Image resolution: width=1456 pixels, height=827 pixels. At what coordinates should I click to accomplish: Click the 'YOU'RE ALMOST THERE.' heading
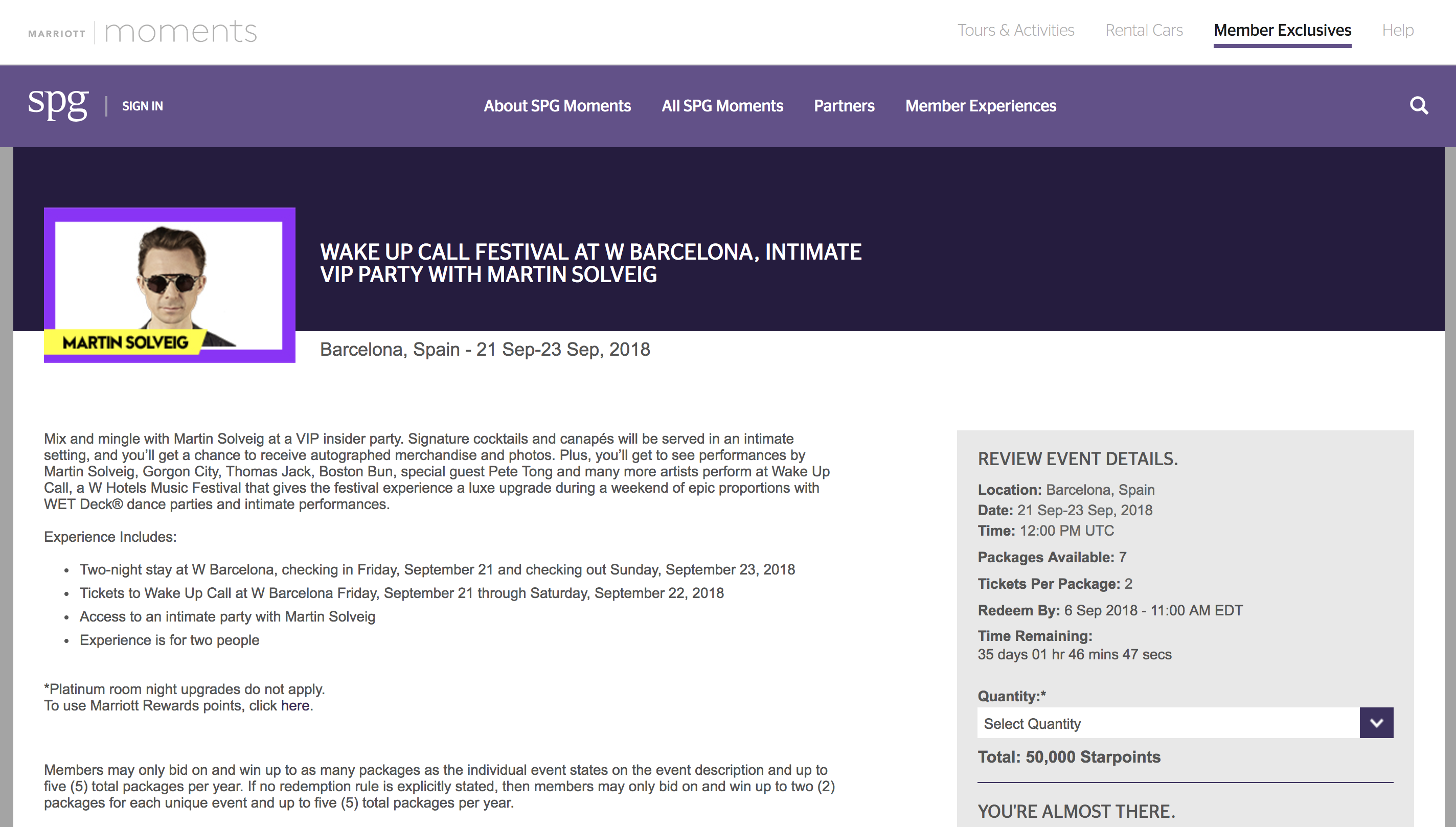1076,811
